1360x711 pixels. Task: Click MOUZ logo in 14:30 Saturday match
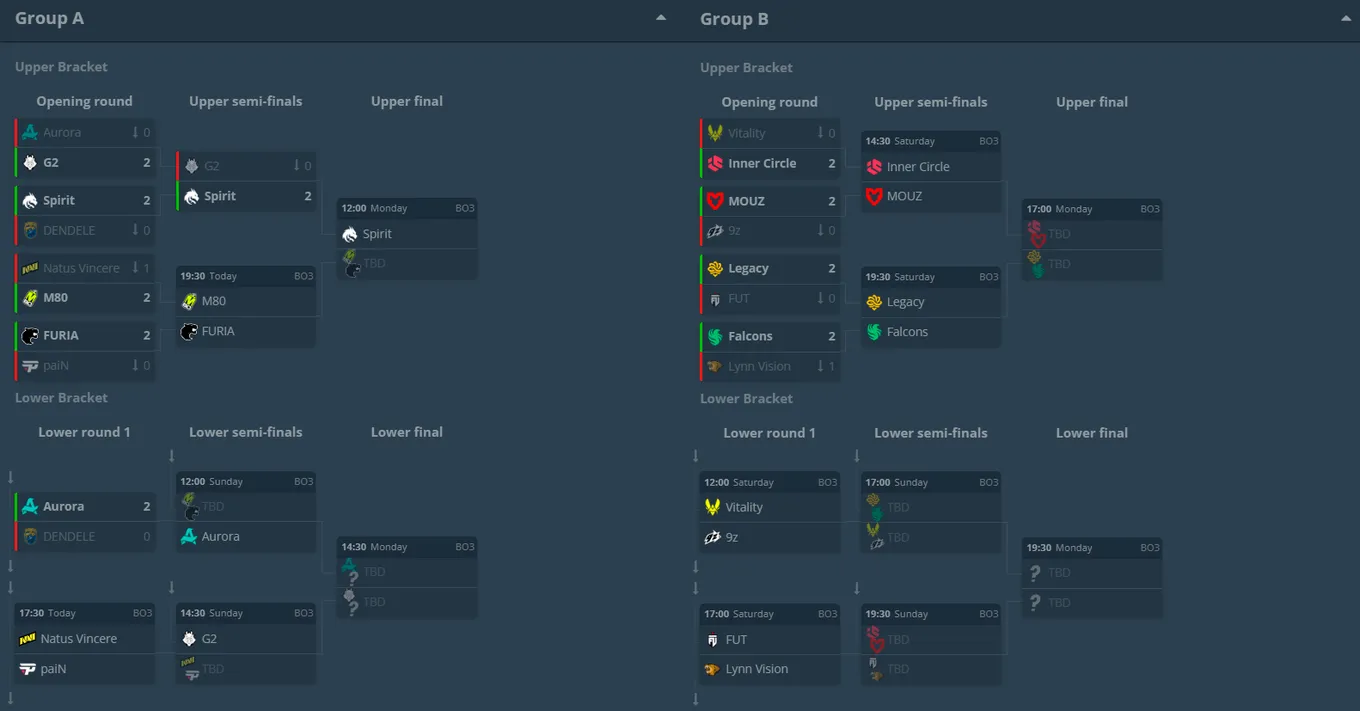point(874,196)
